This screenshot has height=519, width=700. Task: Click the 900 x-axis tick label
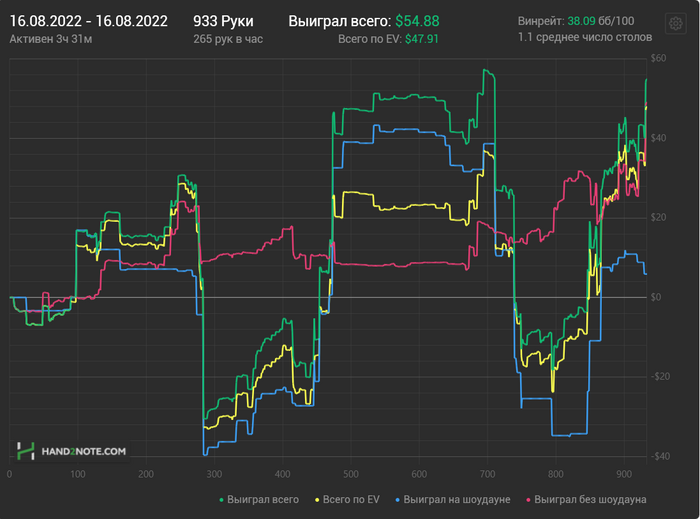(624, 474)
